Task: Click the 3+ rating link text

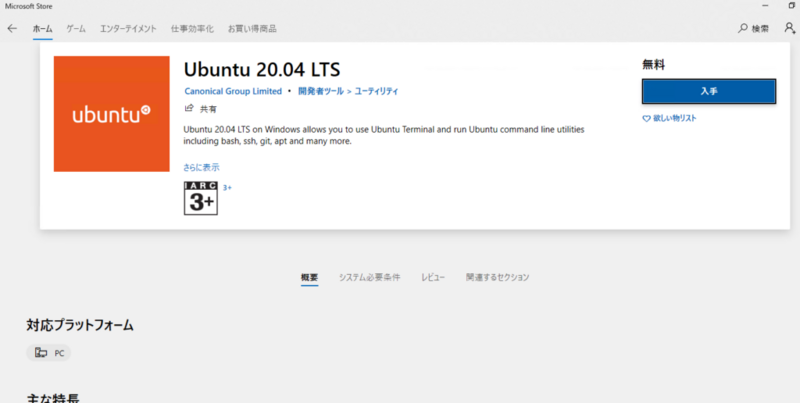Action: coord(227,188)
